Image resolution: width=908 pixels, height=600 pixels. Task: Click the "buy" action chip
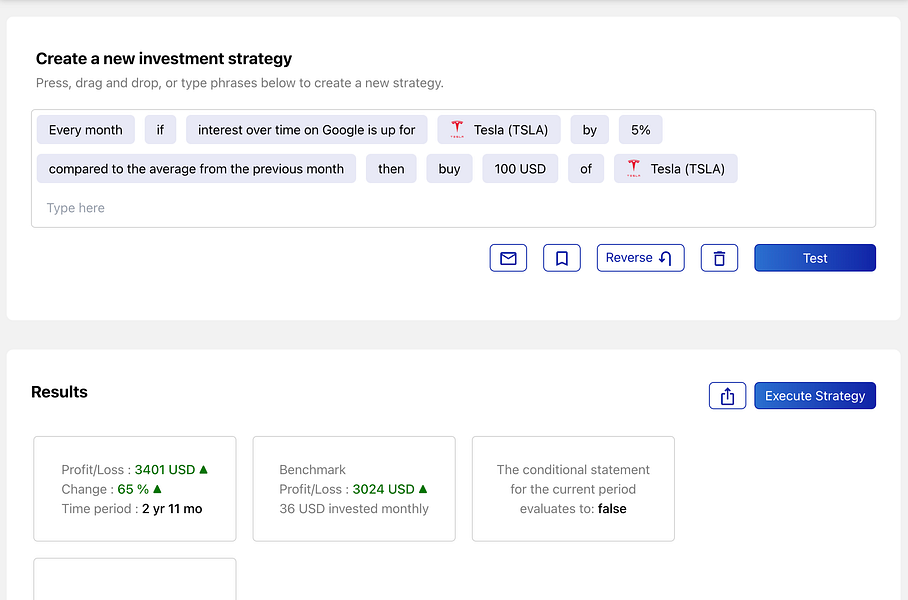449,169
